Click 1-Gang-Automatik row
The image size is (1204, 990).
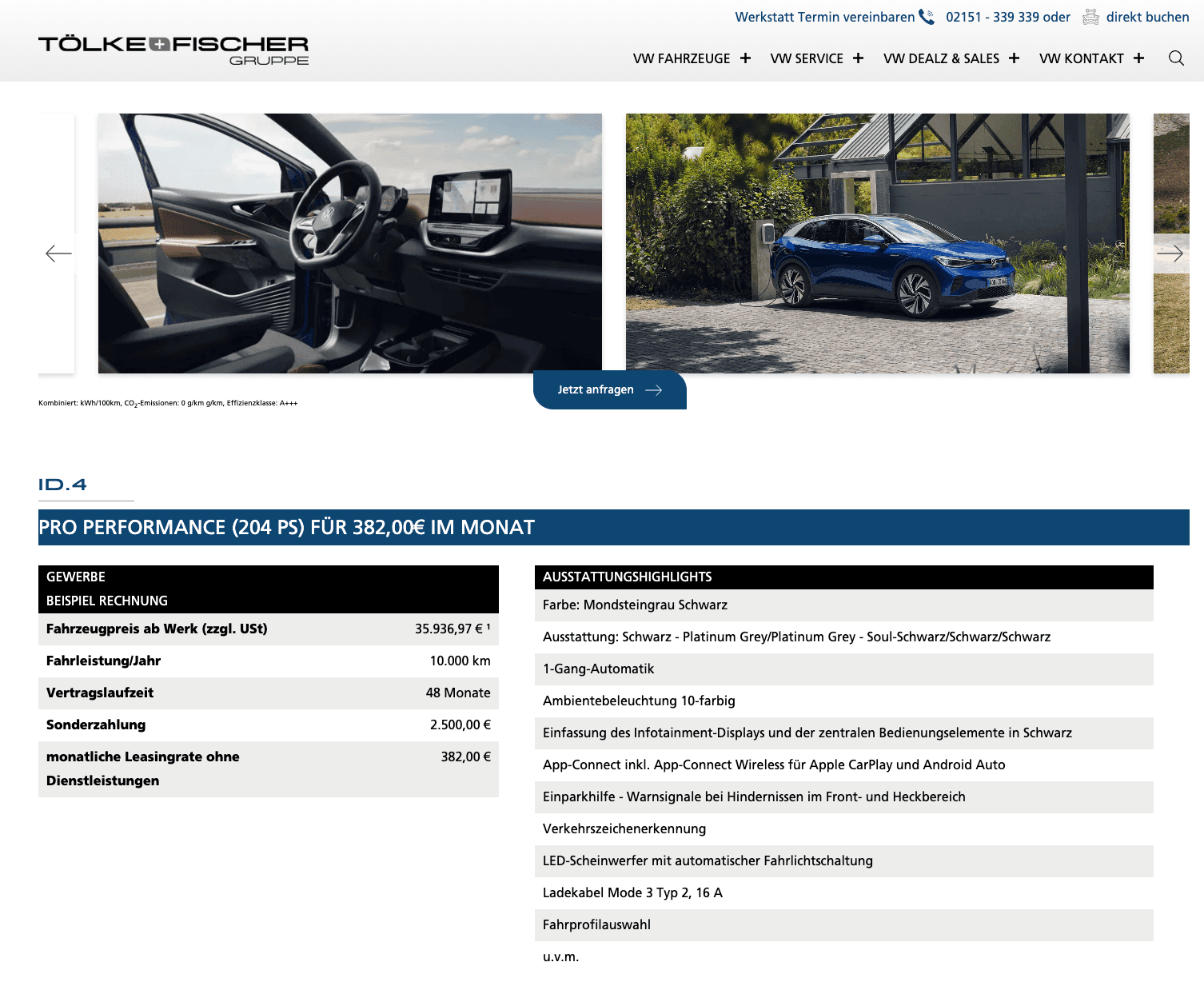(844, 669)
